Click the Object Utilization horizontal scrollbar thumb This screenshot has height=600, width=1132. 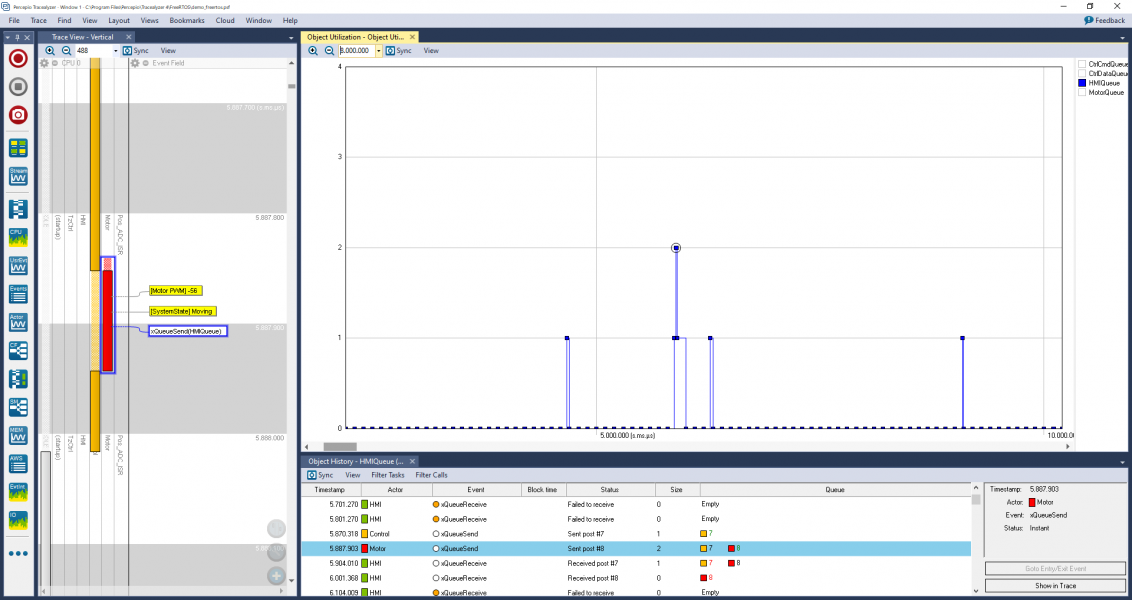pyautogui.click(x=340, y=447)
